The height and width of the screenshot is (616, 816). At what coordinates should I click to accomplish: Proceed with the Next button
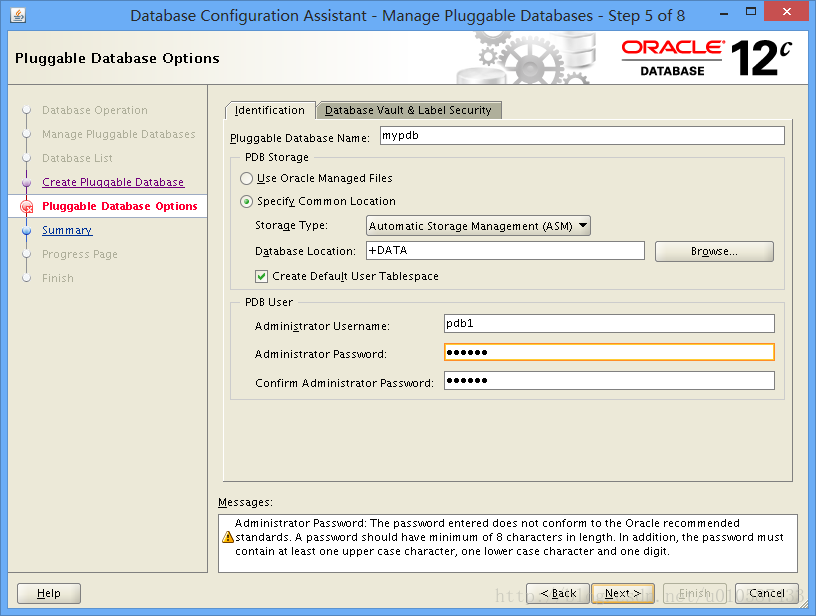(622, 593)
